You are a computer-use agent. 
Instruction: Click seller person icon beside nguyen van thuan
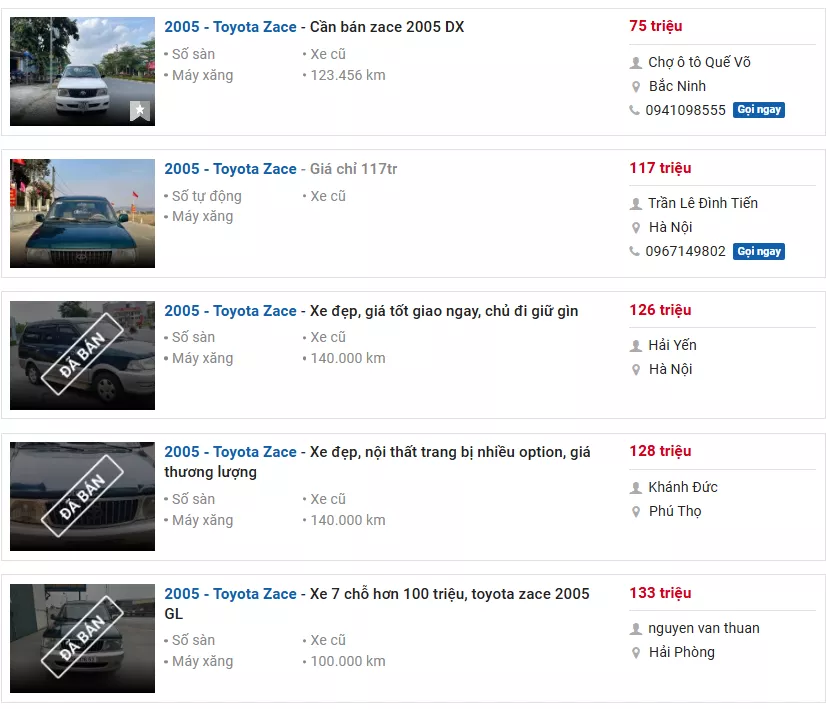pos(635,629)
